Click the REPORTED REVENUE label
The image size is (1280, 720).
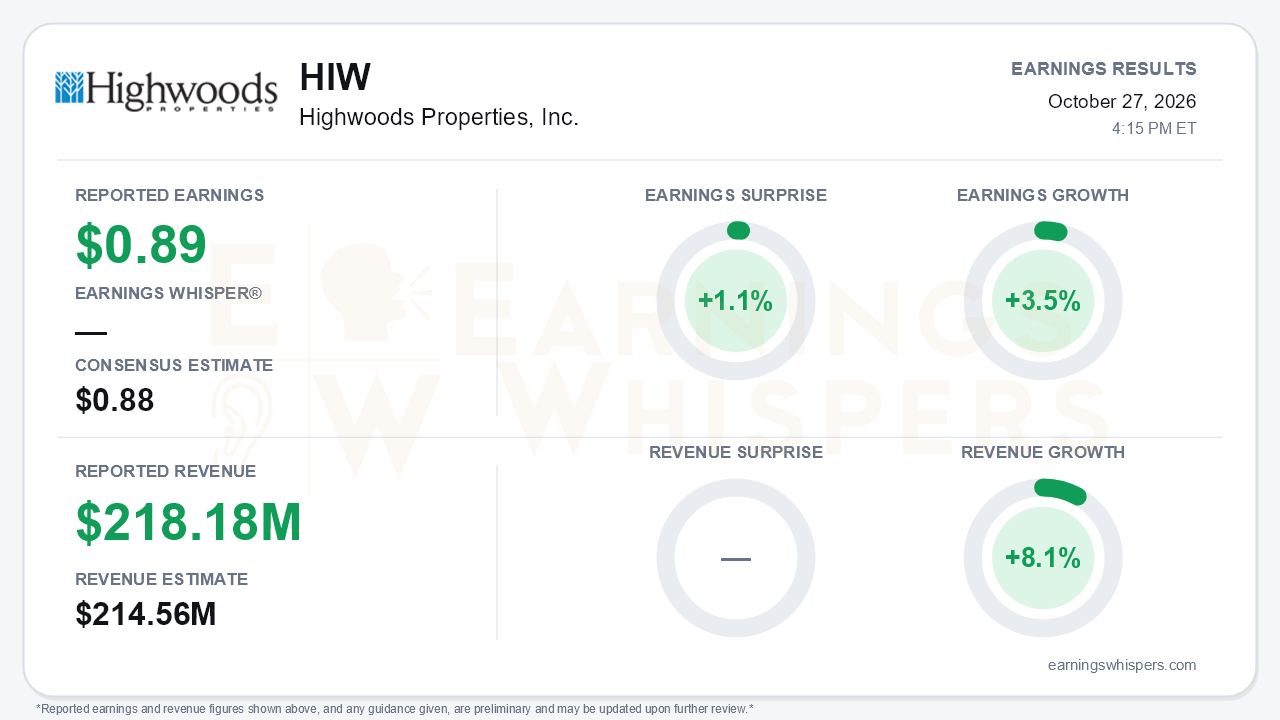tap(166, 471)
